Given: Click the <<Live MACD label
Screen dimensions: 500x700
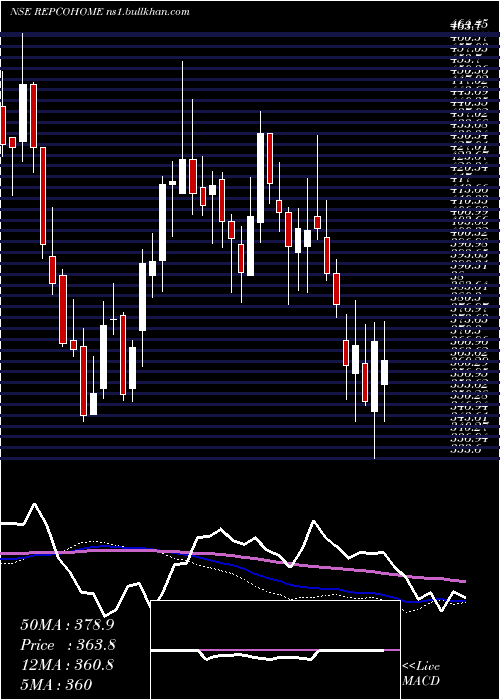Looking at the screenshot, I should coord(421,674).
